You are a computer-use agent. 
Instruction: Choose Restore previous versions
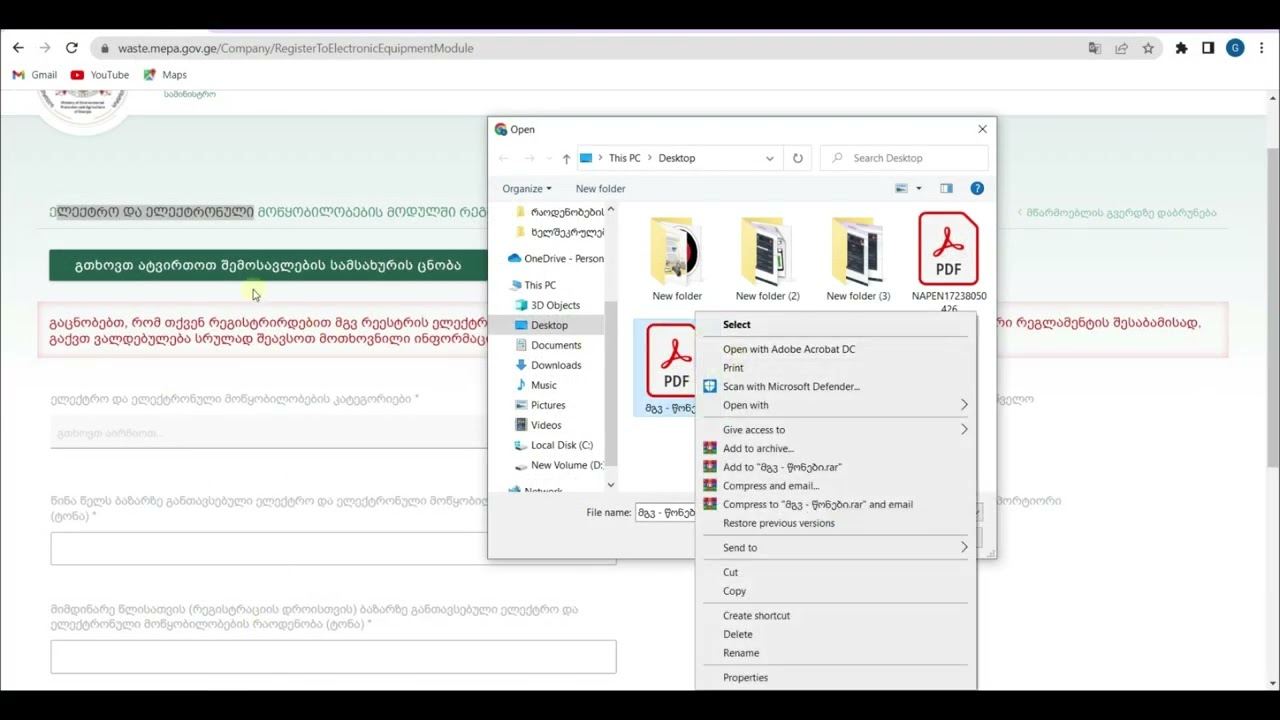[778, 523]
